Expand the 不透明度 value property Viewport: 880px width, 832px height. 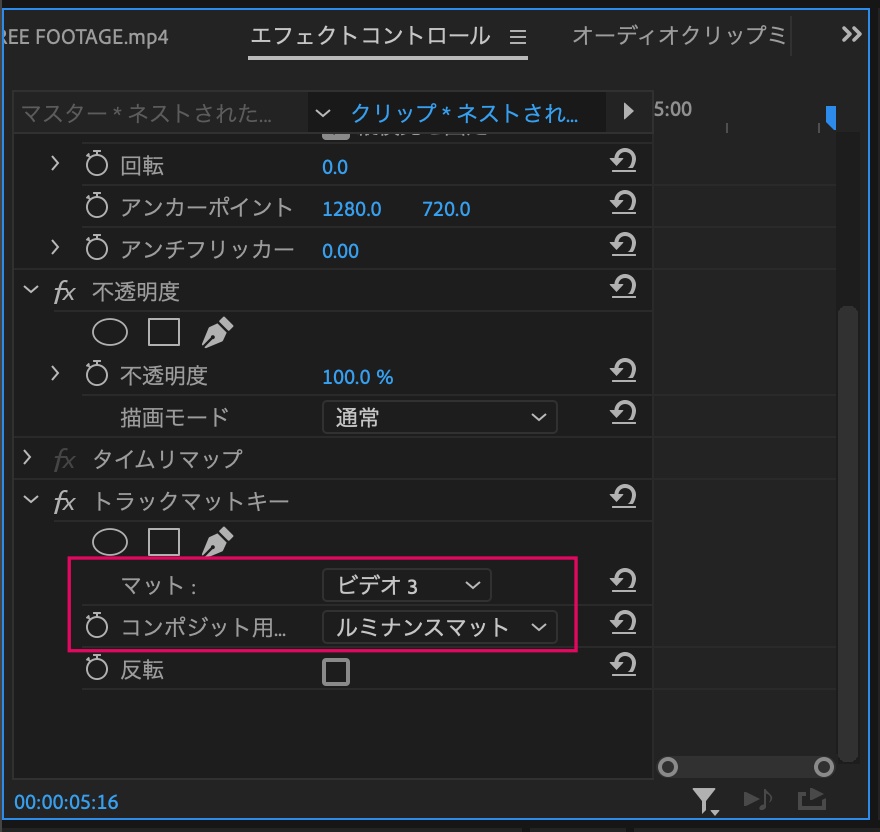[x=54, y=373]
